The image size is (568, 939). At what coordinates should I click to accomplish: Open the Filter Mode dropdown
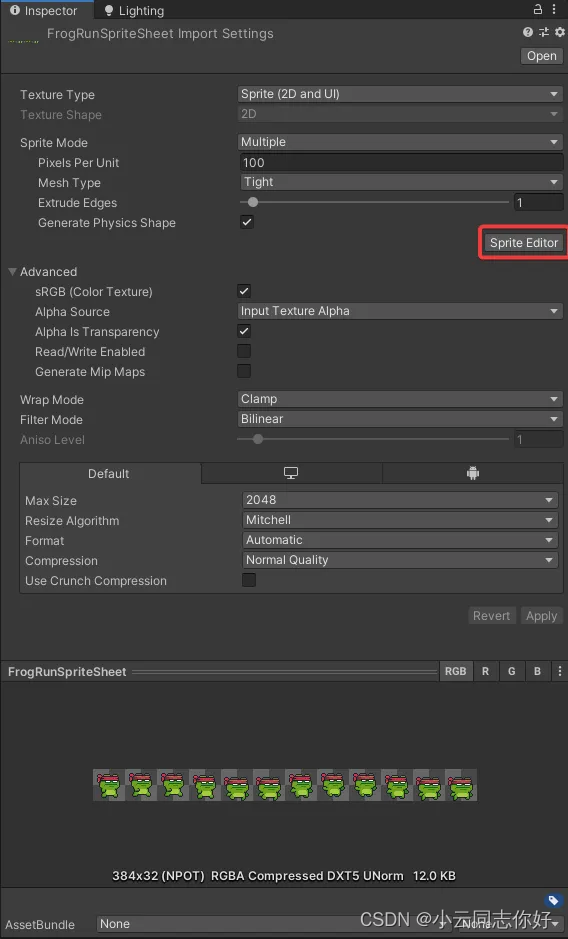tap(400, 419)
